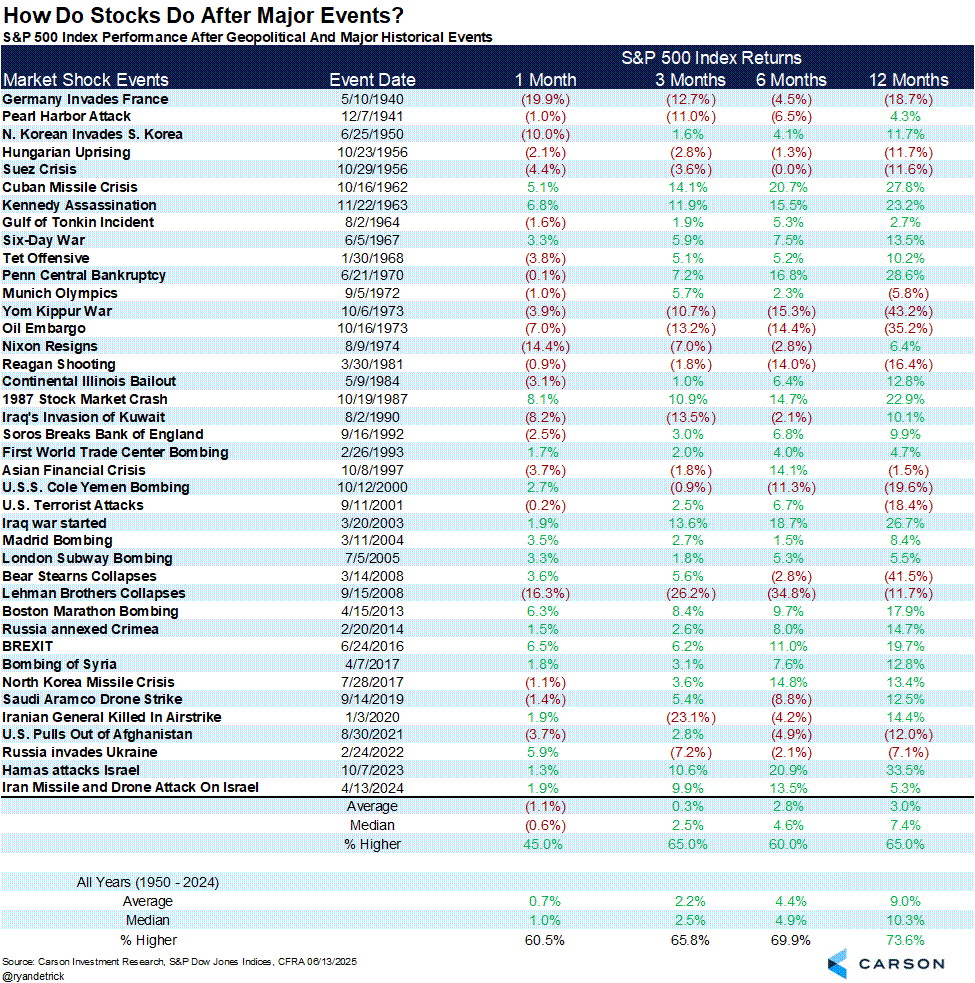
Task: Click the date '6/25/1950'
Action: 372,134
